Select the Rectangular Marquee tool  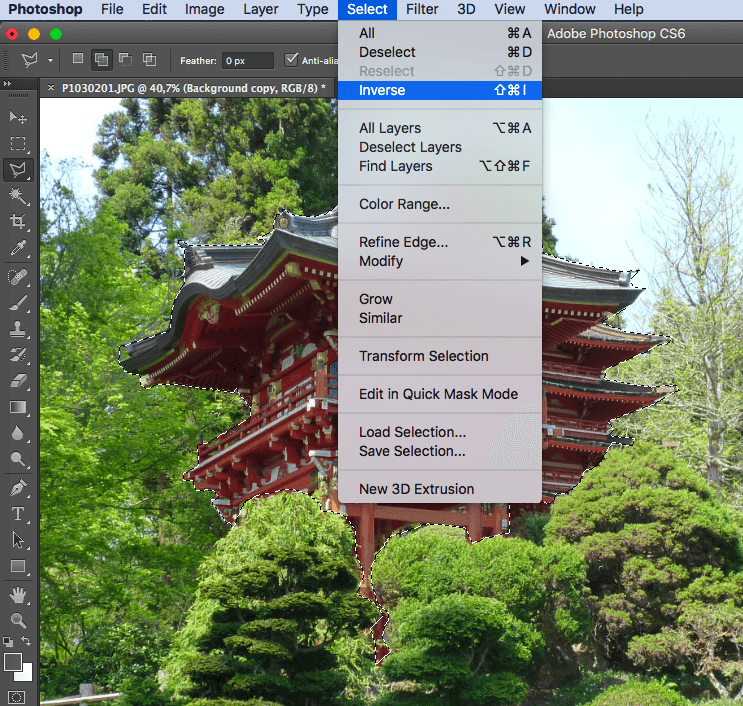(x=18, y=145)
